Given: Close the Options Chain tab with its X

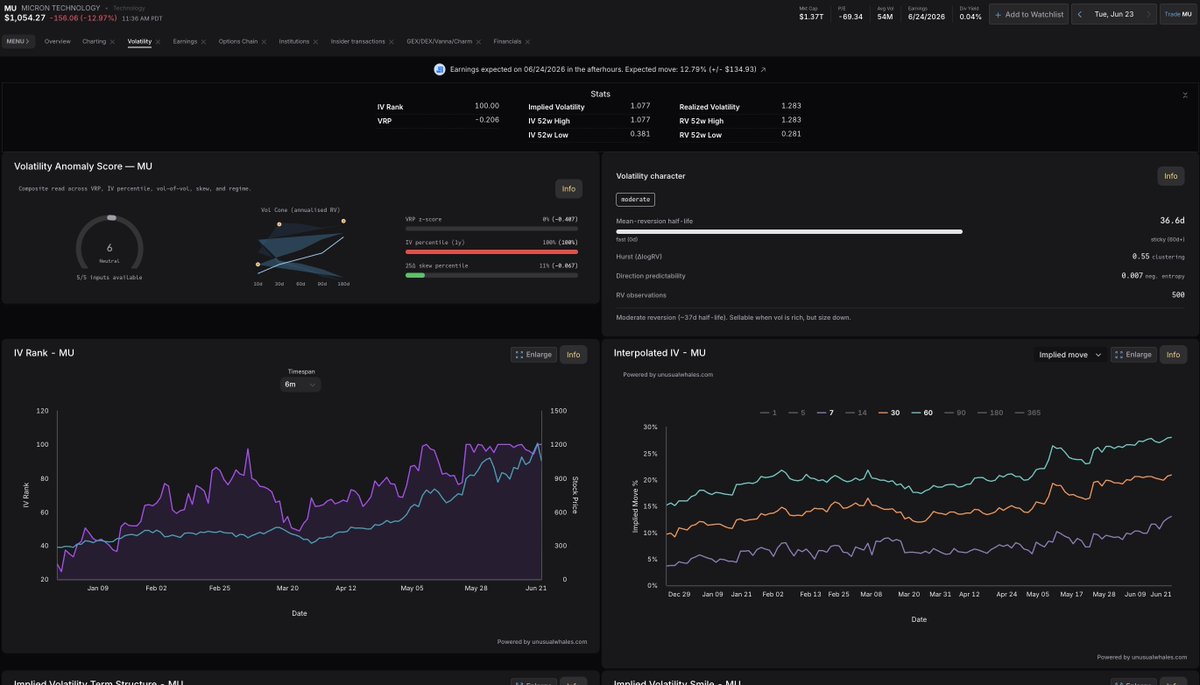Looking at the screenshot, I should click(264, 42).
